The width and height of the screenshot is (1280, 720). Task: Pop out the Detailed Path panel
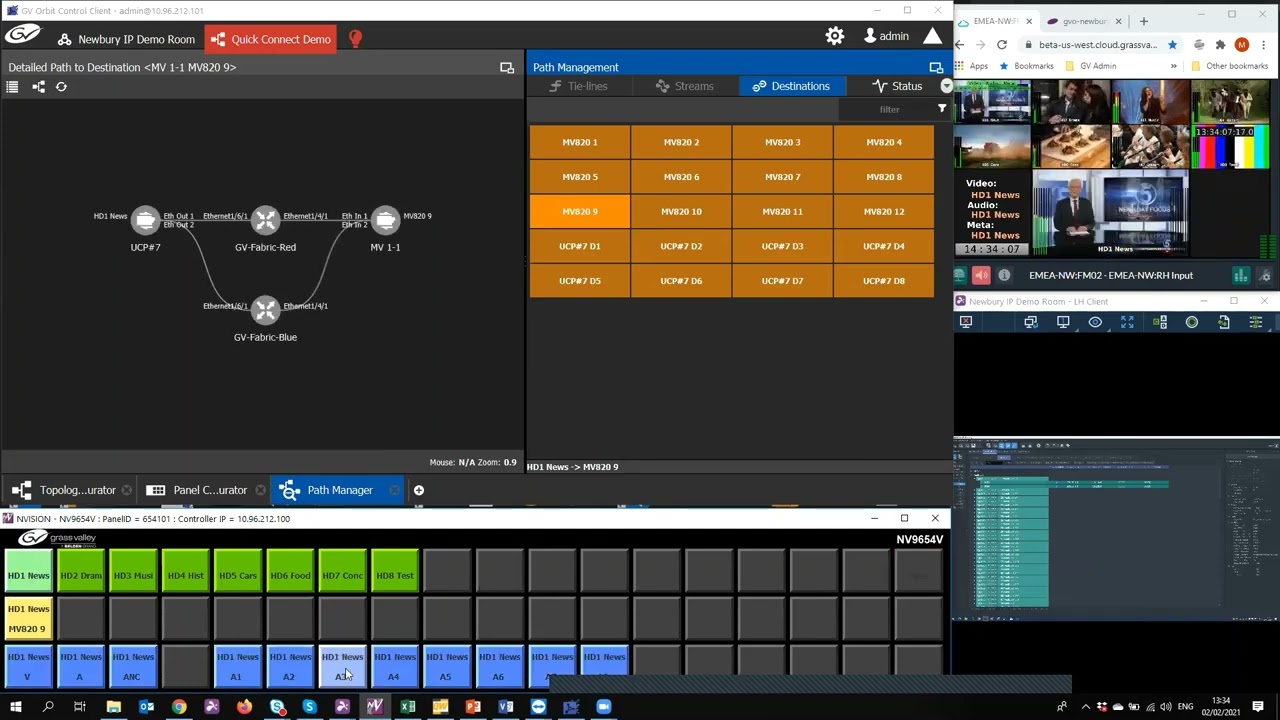coord(507,67)
